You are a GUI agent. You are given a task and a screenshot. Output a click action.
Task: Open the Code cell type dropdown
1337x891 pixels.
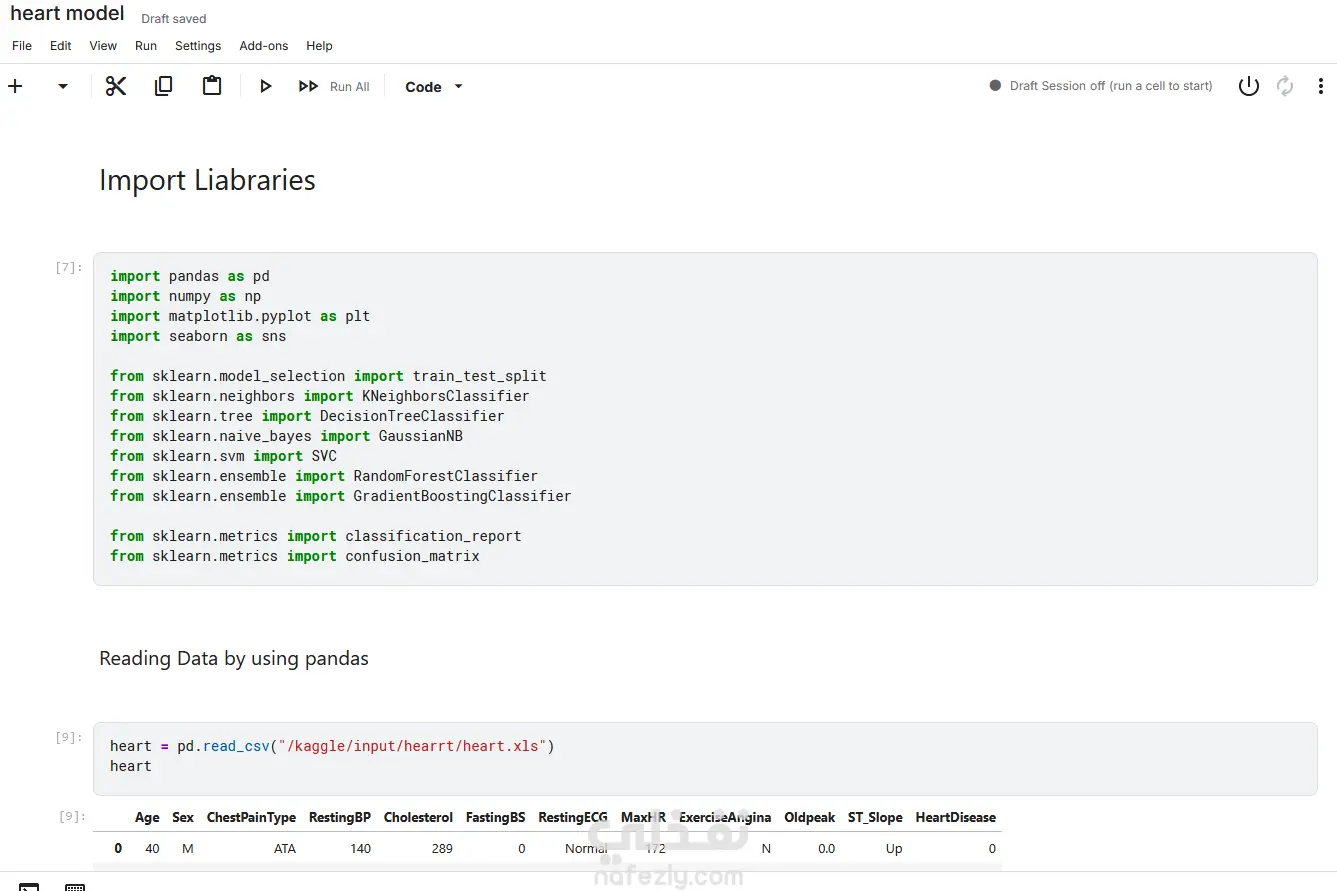tap(434, 87)
